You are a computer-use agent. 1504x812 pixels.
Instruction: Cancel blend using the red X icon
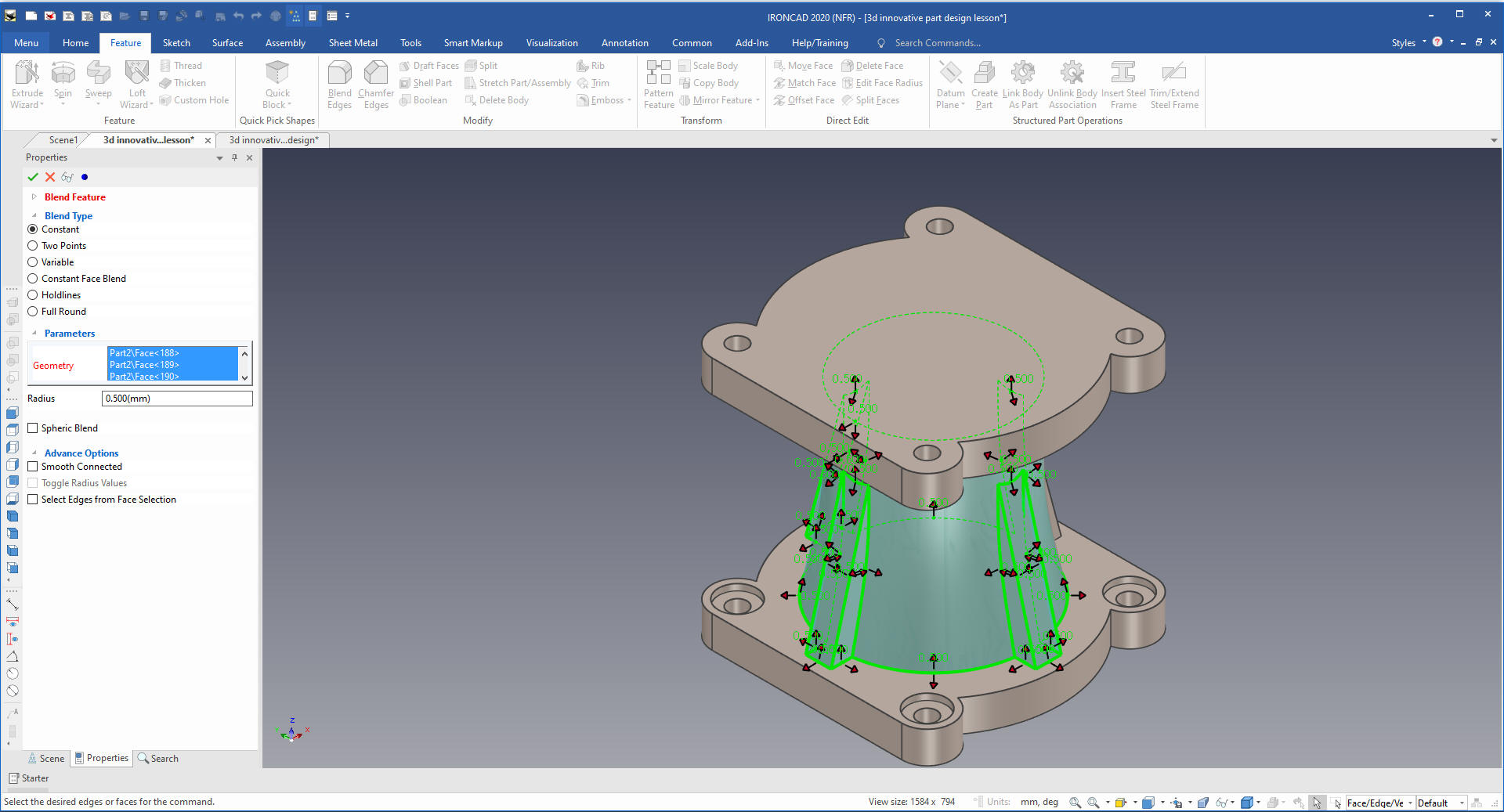(50, 177)
